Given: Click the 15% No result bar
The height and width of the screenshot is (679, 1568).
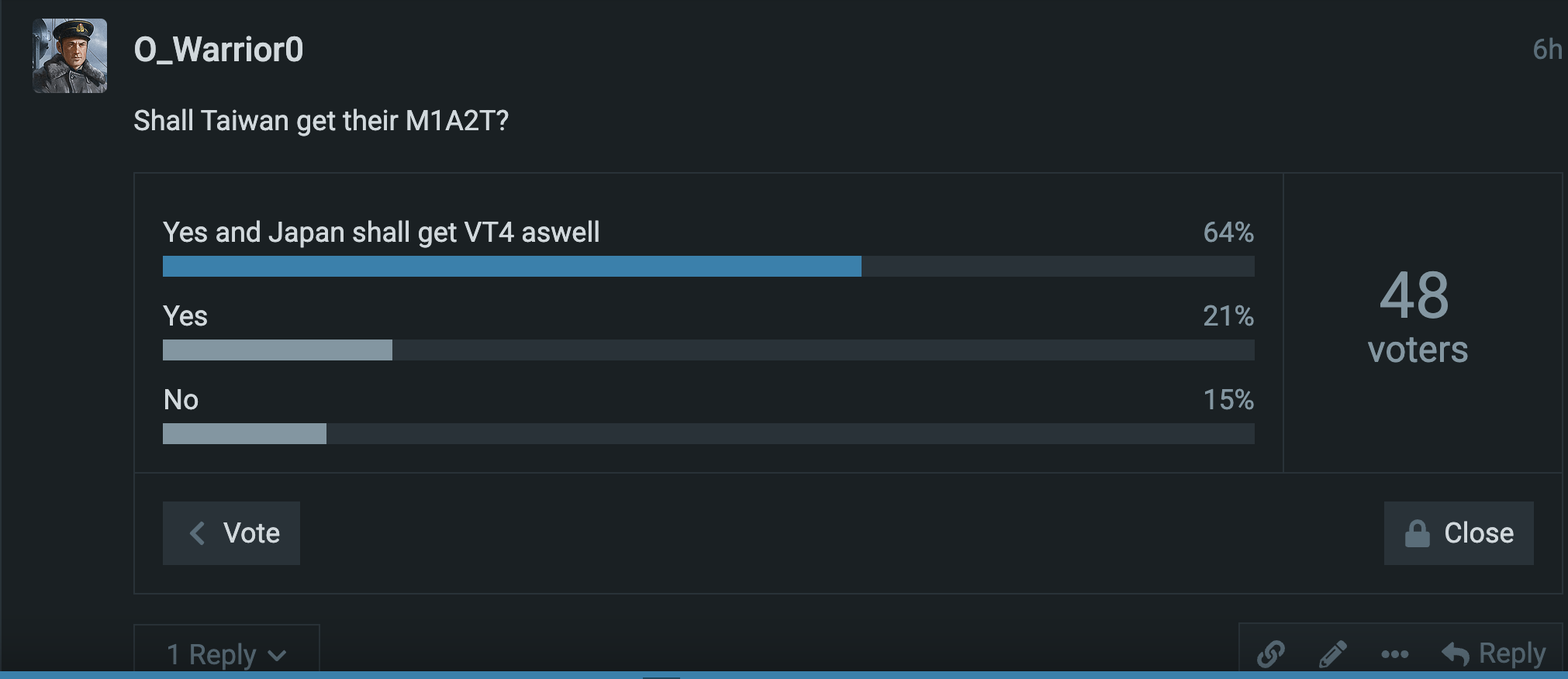Looking at the screenshot, I should click(244, 434).
